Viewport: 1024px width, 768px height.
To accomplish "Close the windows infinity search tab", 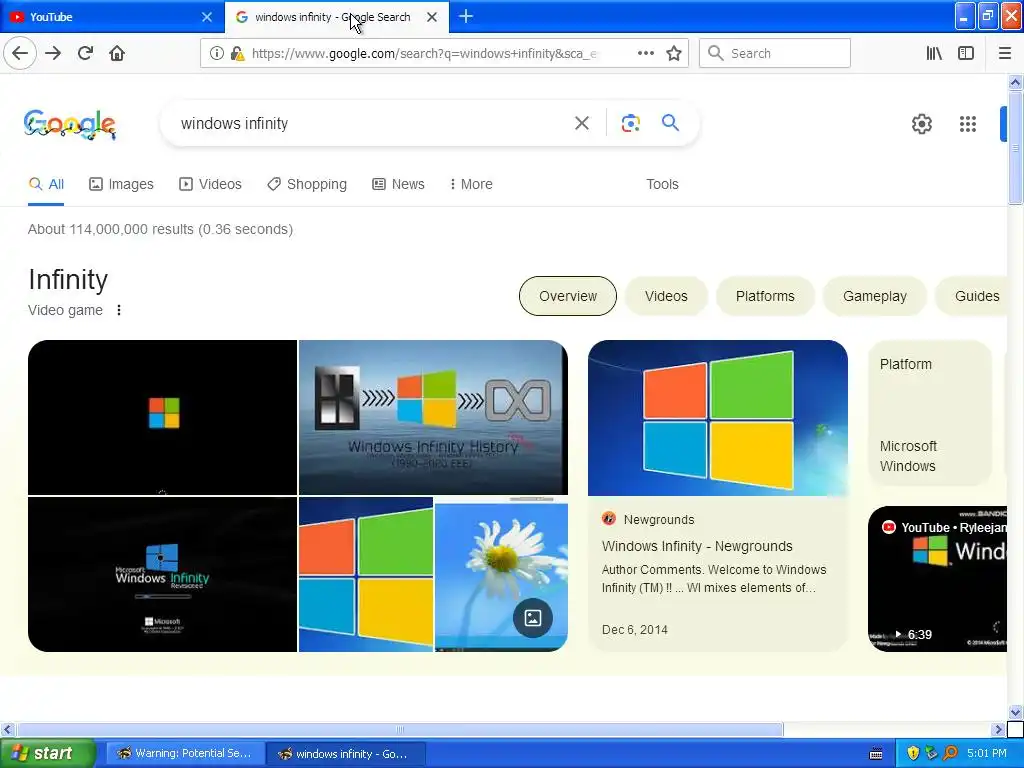I will coord(432,17).
